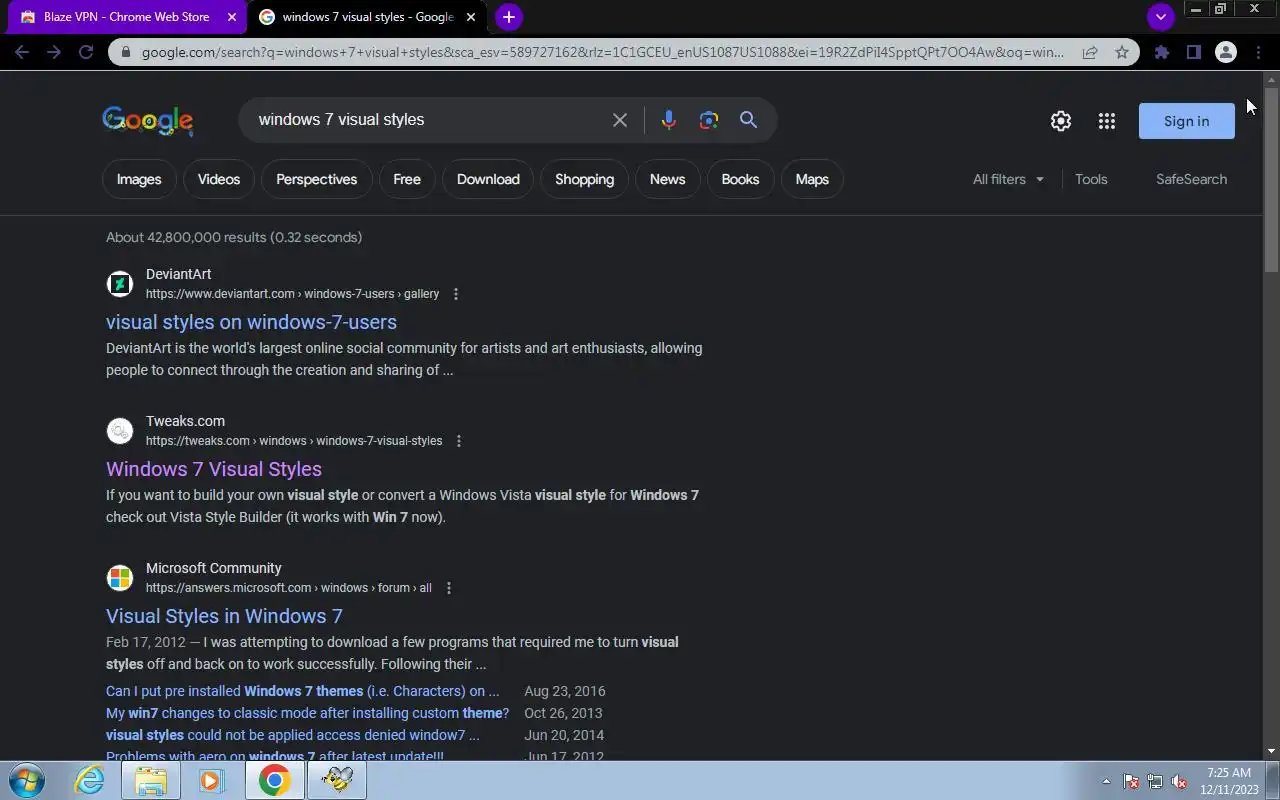Image resolution: width=1280 pixels, height=800 pixels.
Task: Filter results by News
Action: (667, 179)
